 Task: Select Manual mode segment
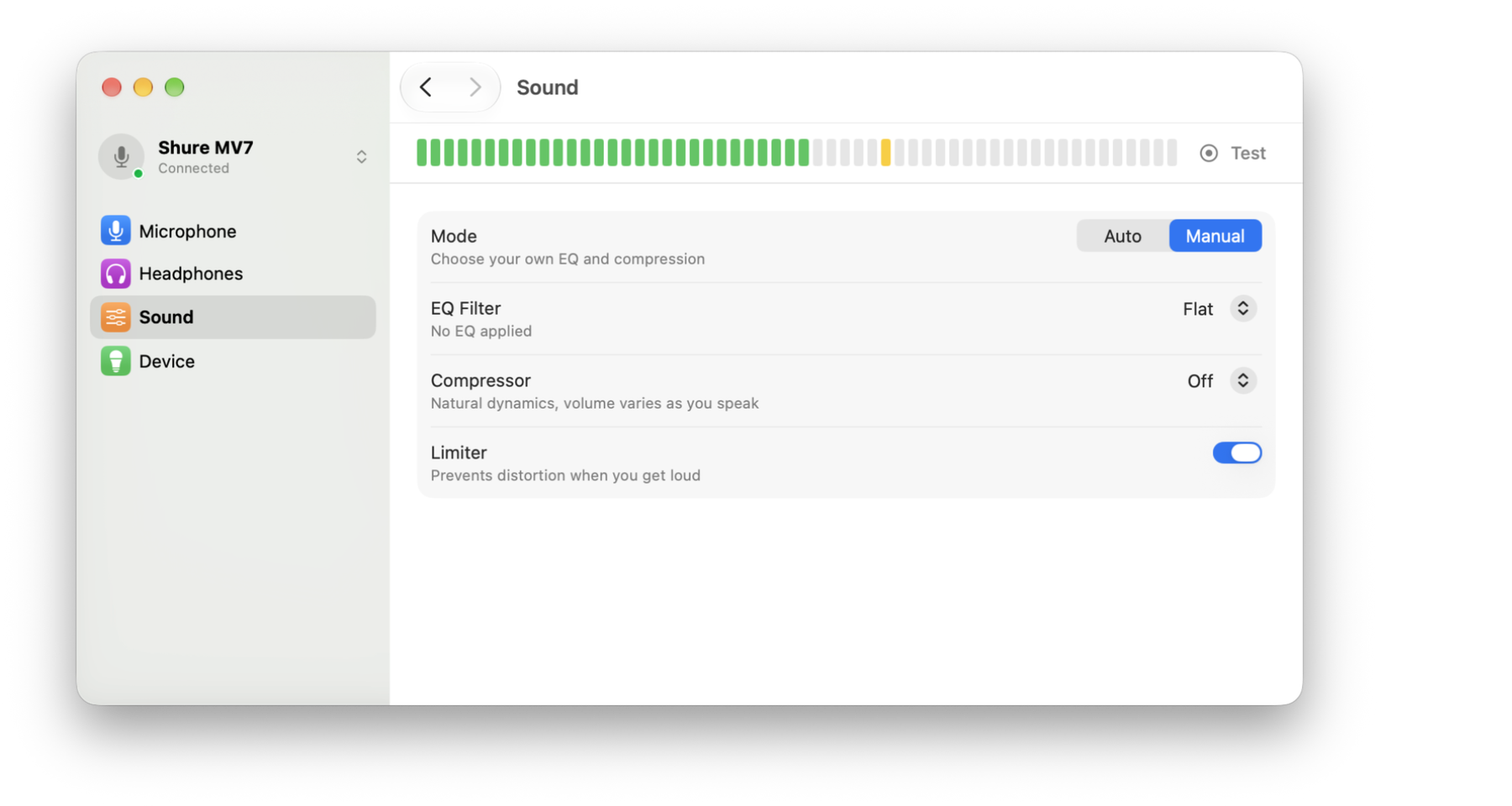click(1215, 236)
